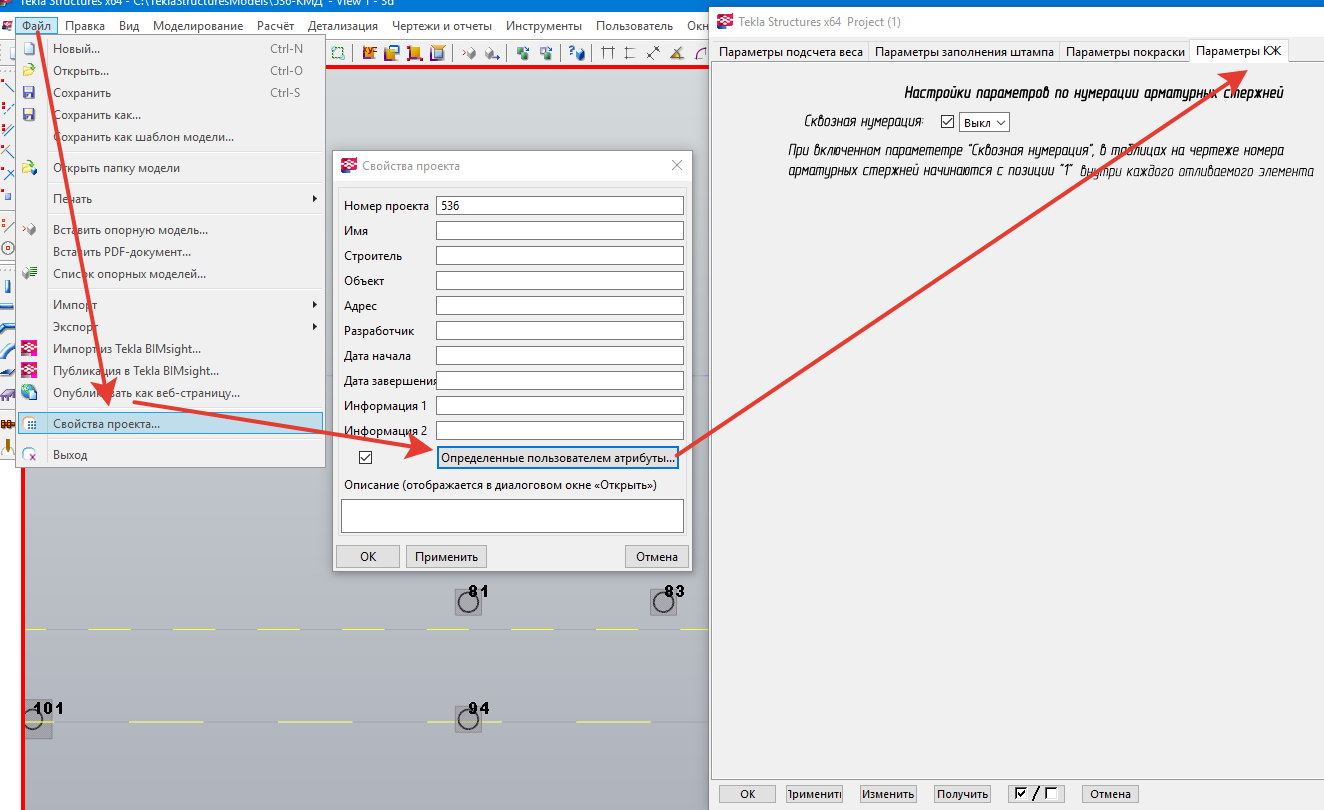This screenshot has width=1324, height=810.
Task: Switch to Параметры покраски tab
Action: click(x=1125, y=52)
